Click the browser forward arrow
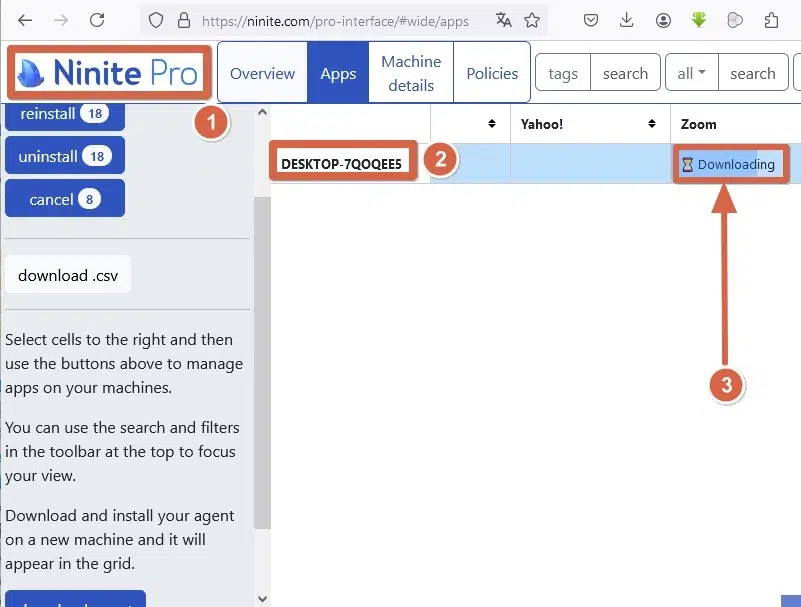Image resolution: width=801 pixels, height=607 pixels. click(x=61, y=20)
